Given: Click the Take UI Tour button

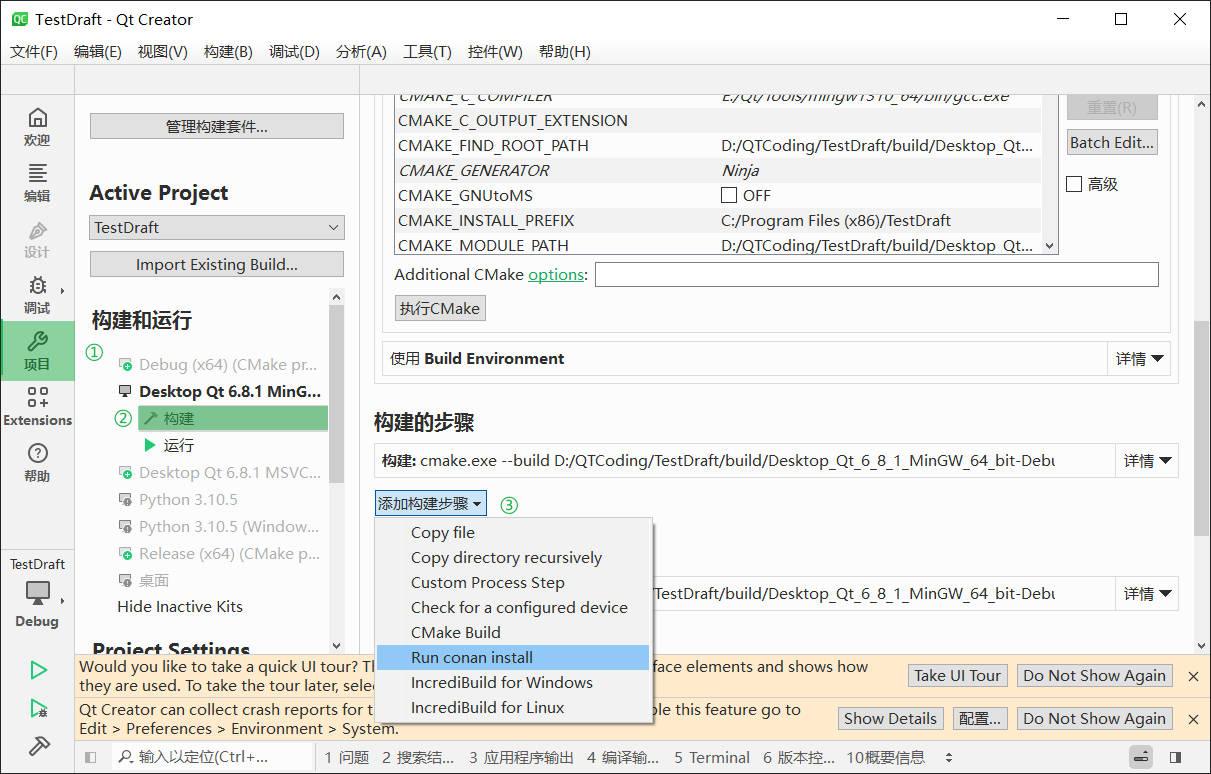Looking at the screenshot, I should click(956, 675).
